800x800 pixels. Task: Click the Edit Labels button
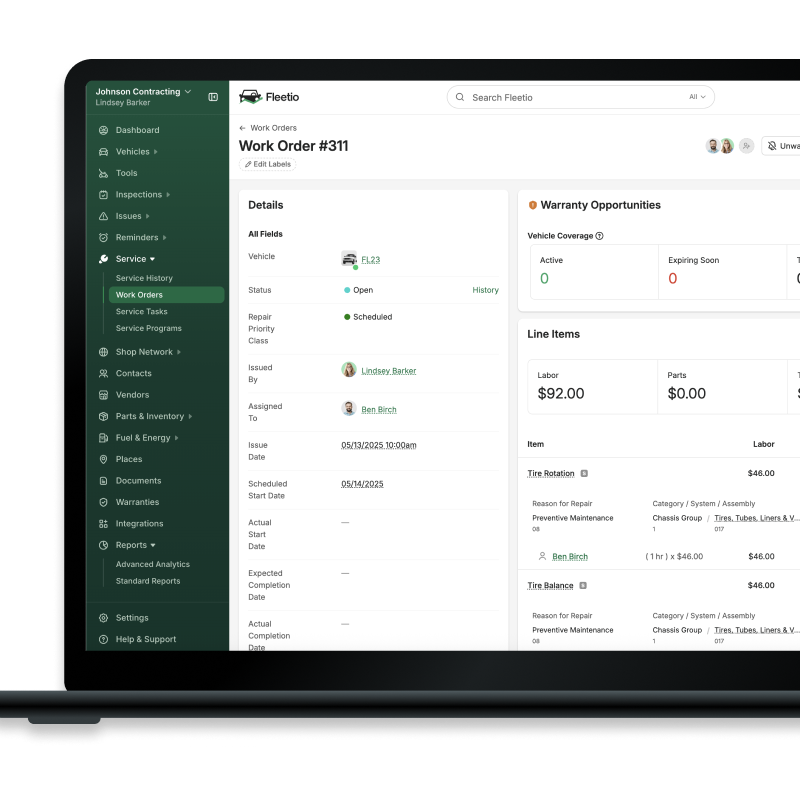coord(268,164)
